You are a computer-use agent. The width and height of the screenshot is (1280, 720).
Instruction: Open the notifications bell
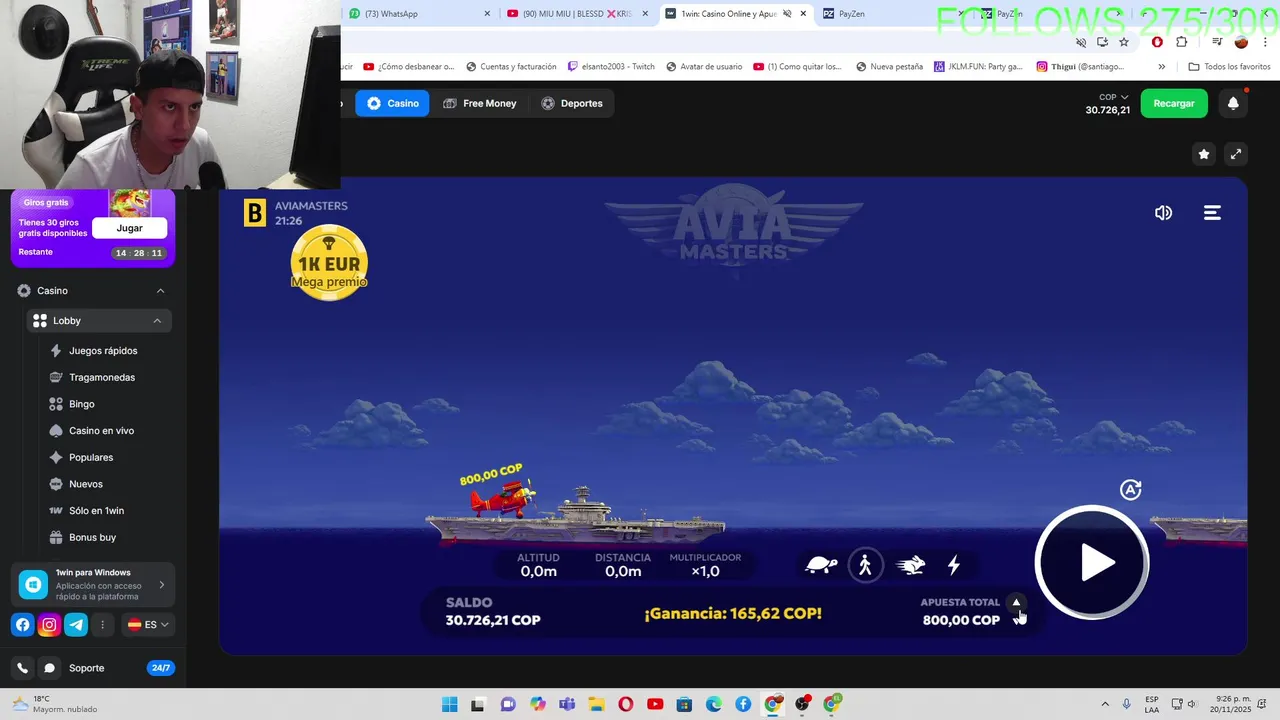1233,103
